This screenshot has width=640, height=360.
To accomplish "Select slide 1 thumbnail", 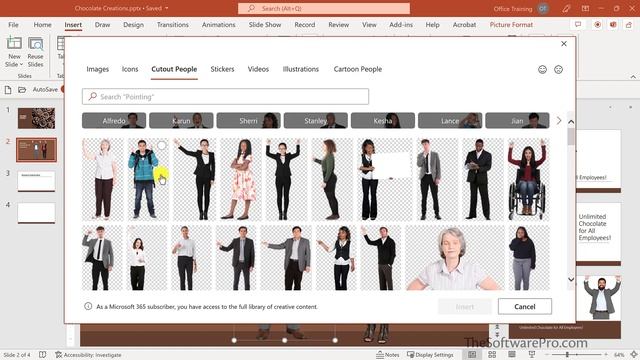I will 36,118.
